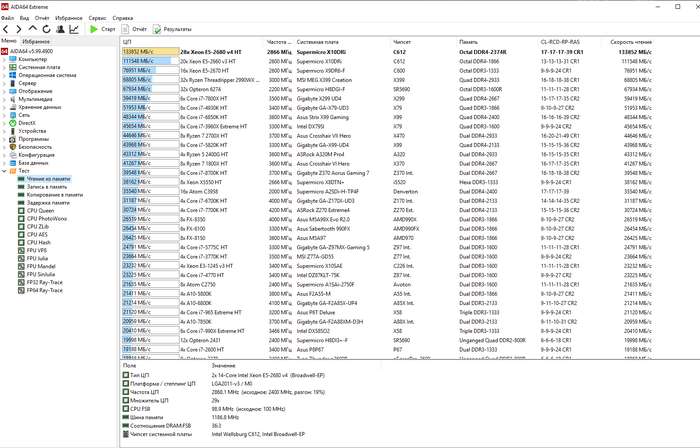Go back with the left arrow toolbar icon
Screen dimensions: 700x448
click(6, 29)
